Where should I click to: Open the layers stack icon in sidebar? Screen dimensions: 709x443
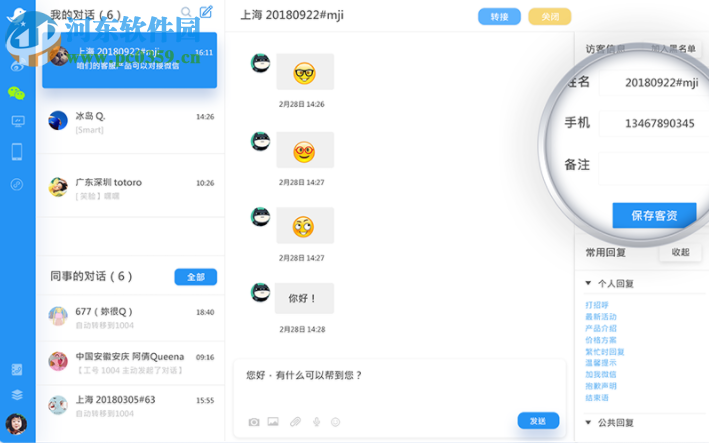17,395
